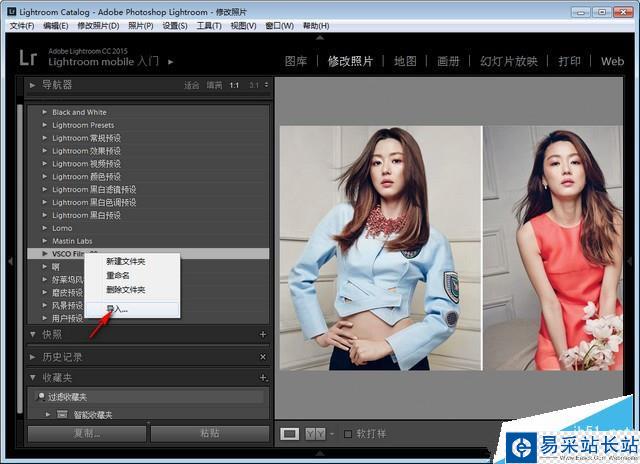Add a collection with plus beside 收藏夹
The height and width of the screenshot is (464, 640).
pyautogui.click(x=263, y=378)
